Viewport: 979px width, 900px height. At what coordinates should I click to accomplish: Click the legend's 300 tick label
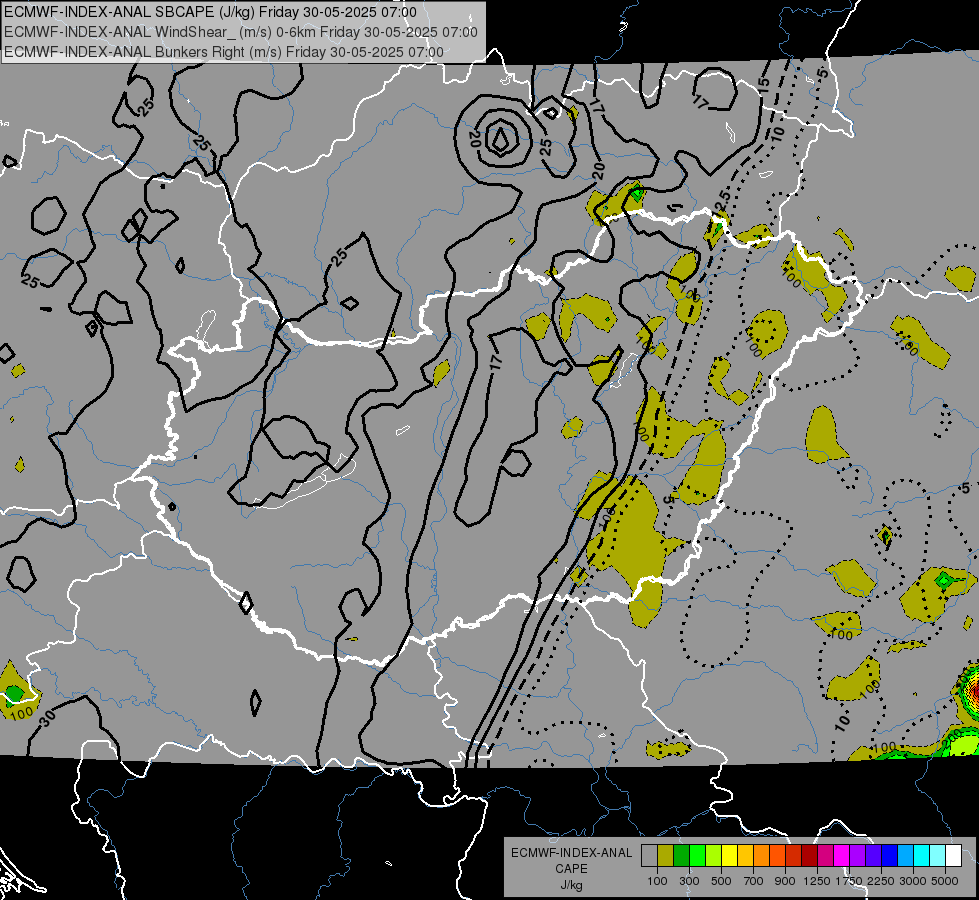coord(689,881)
